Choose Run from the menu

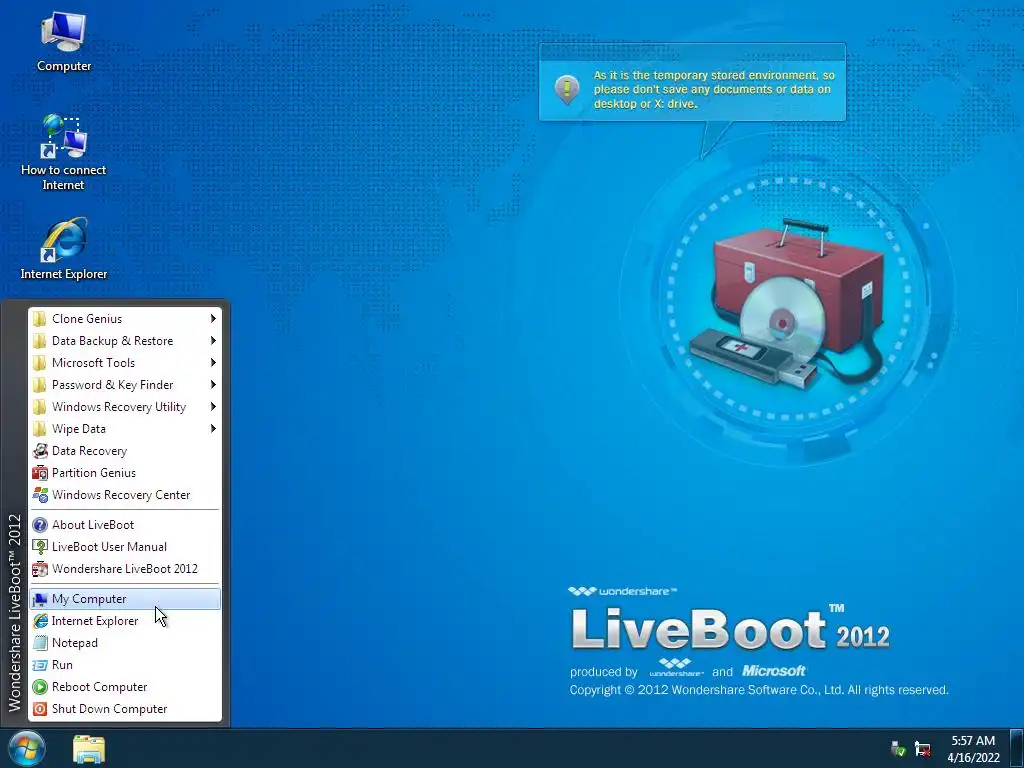tap(125, 665)
